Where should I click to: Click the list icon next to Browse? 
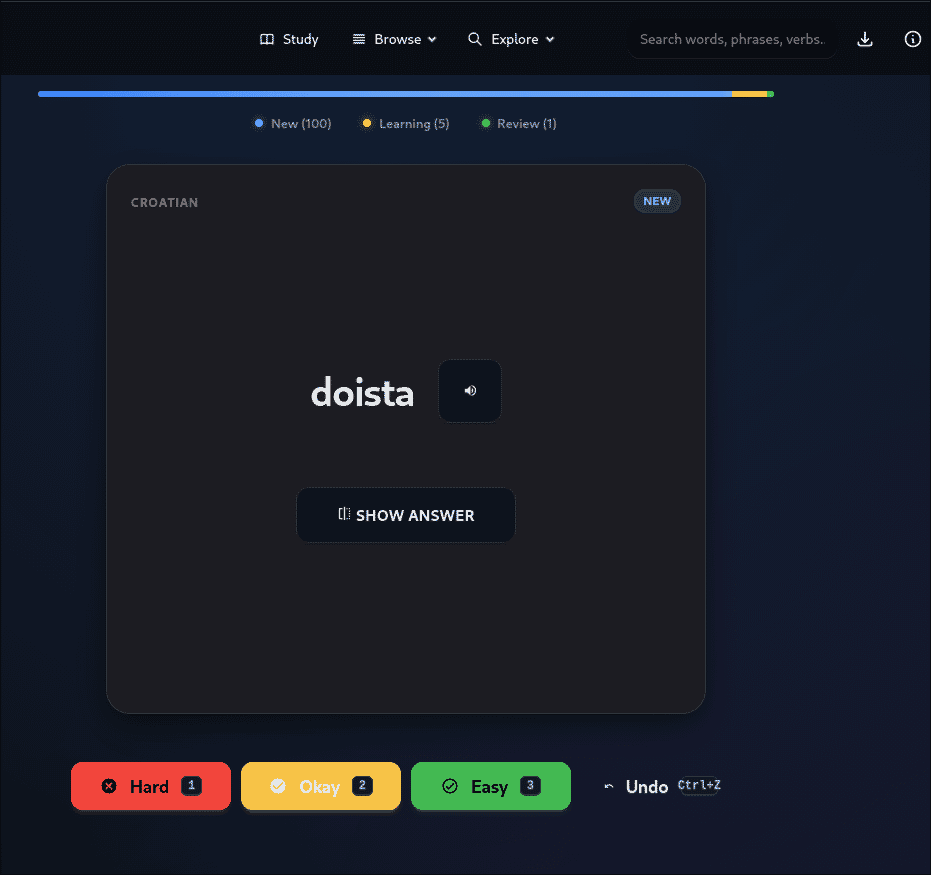[358, 39]
